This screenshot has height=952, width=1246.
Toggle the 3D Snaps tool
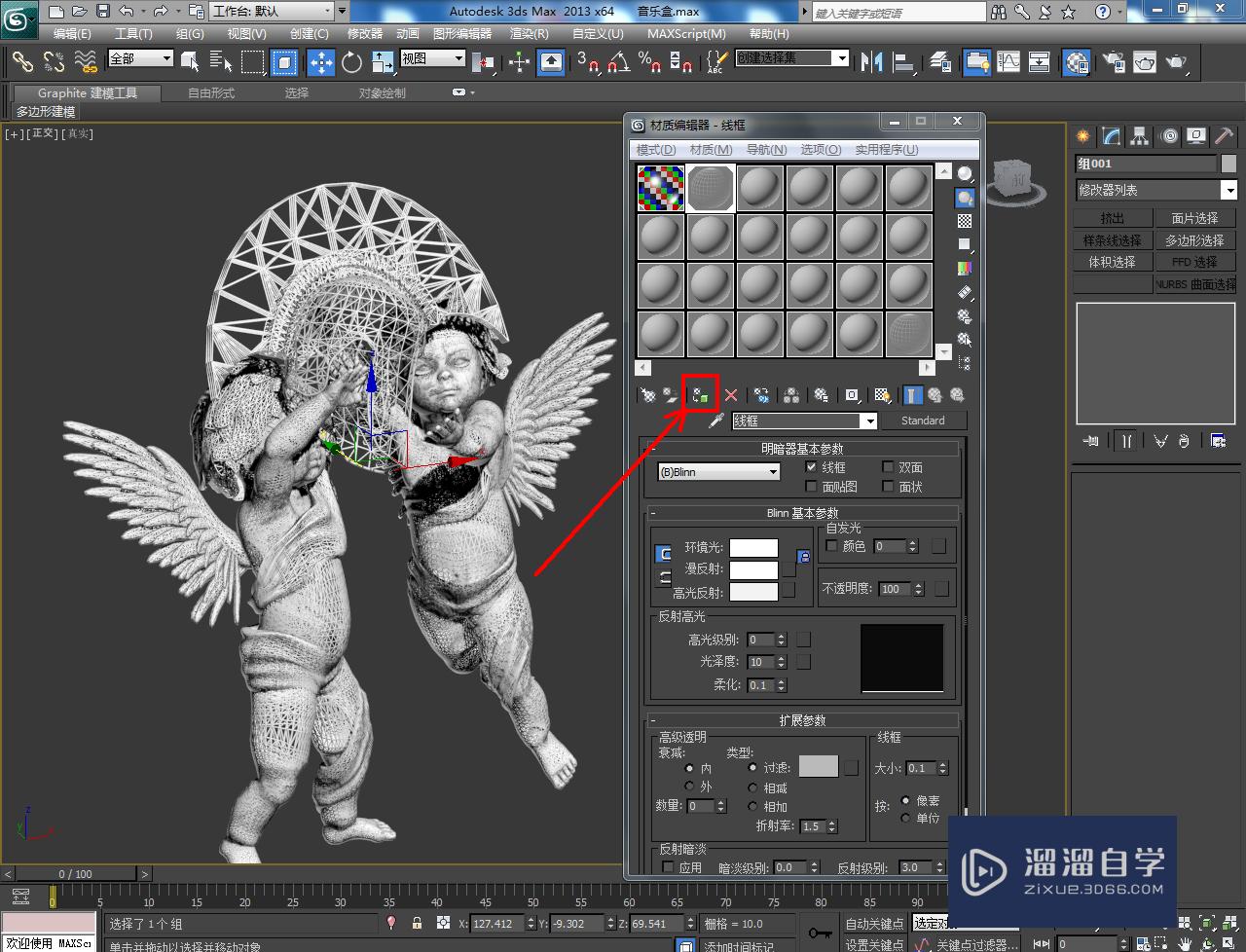(587, 62)
